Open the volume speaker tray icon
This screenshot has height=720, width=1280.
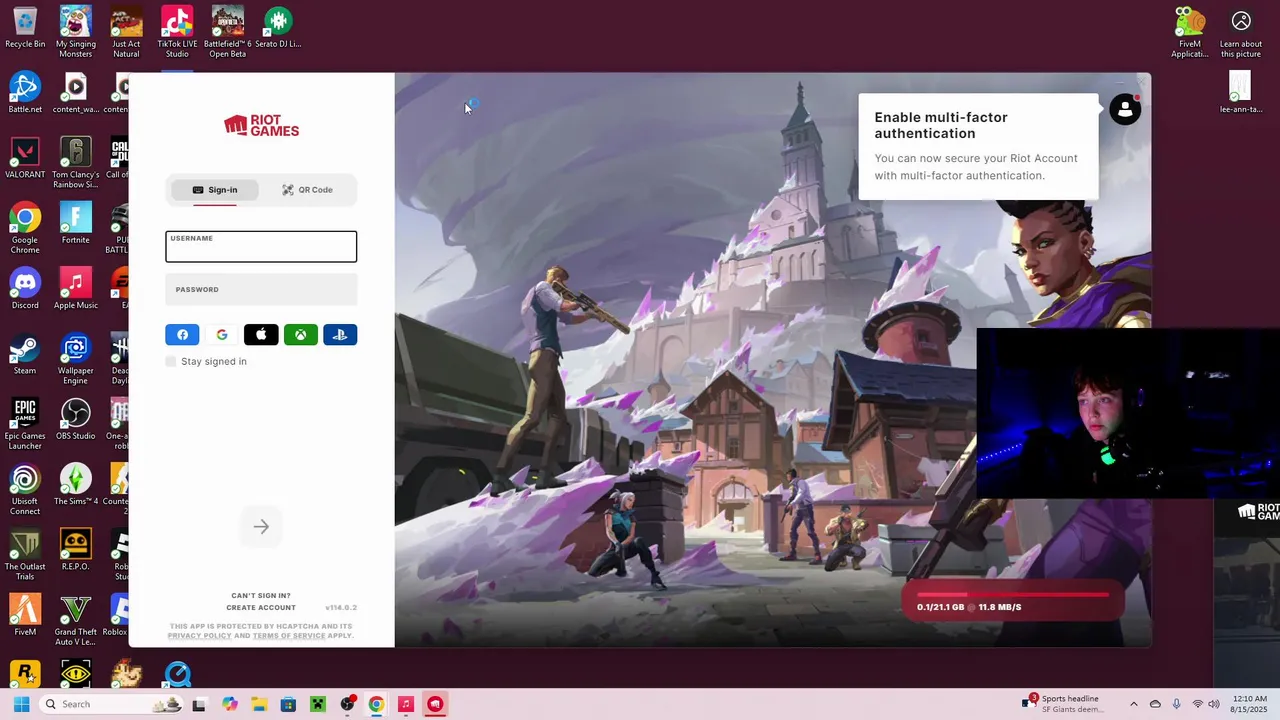tap(1213, 704)
